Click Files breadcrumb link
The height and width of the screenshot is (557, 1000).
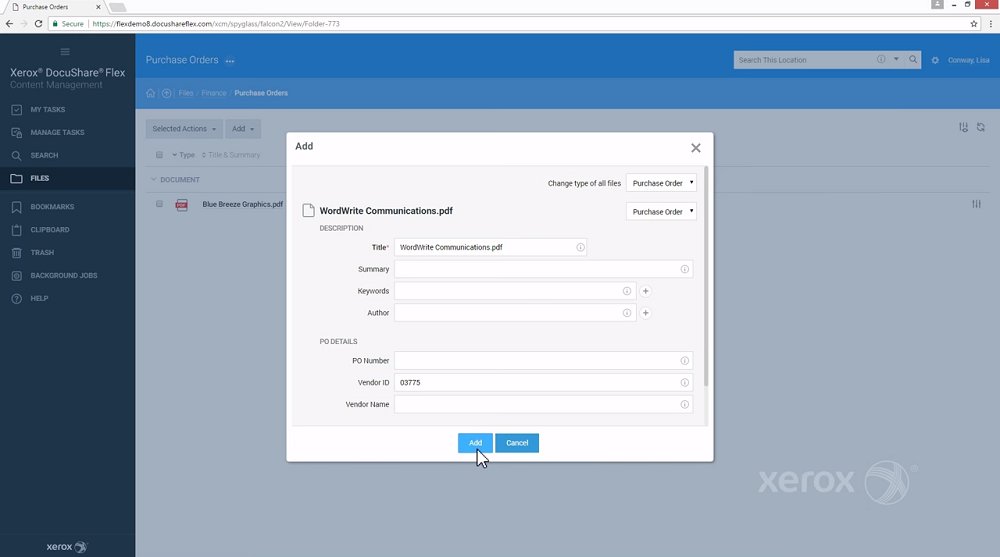pyautogui.click(x=186, y=93)
